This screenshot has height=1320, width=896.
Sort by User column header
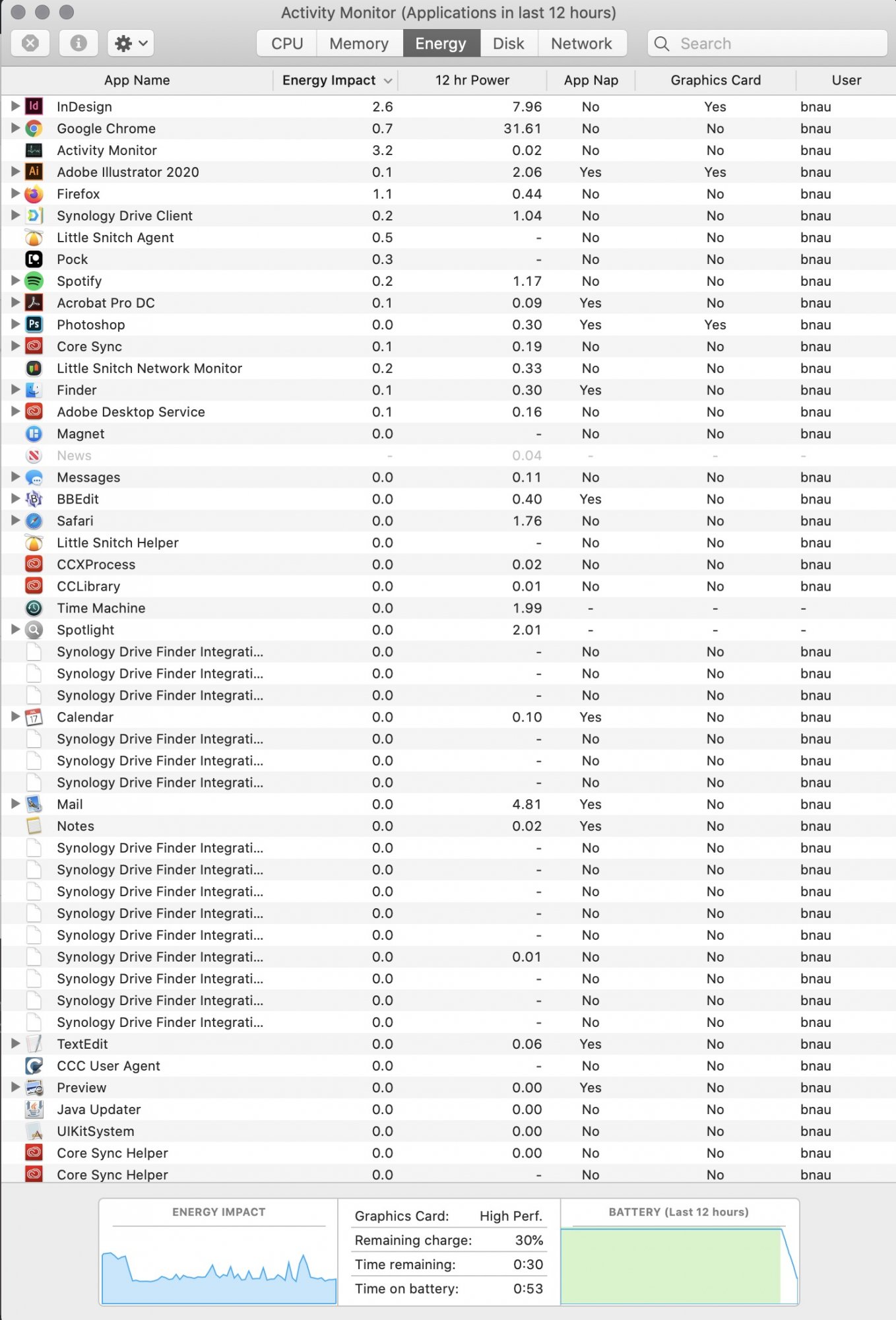tap(847, 80)
